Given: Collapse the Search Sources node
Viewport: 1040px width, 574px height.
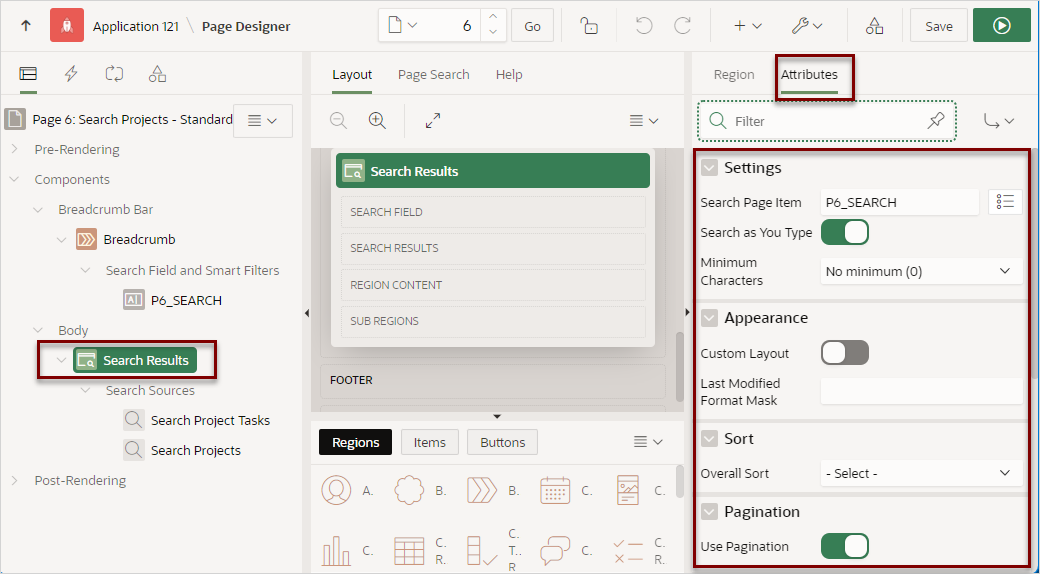Looking at the screenshot, I should (x=86, y=390).
